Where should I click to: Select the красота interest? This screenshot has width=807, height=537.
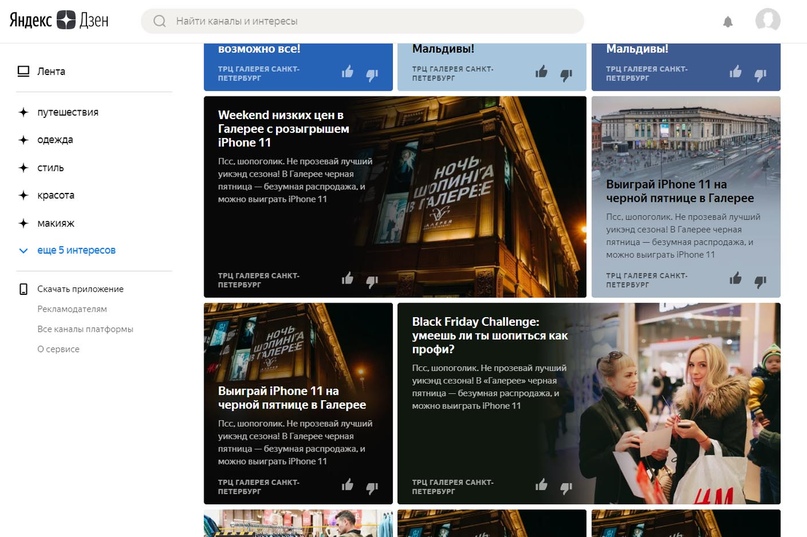point(56,195)
